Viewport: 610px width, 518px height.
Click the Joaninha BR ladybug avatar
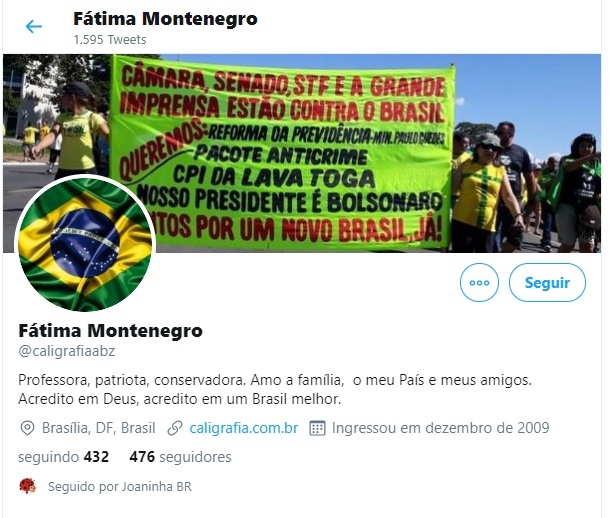pos(28,486)
